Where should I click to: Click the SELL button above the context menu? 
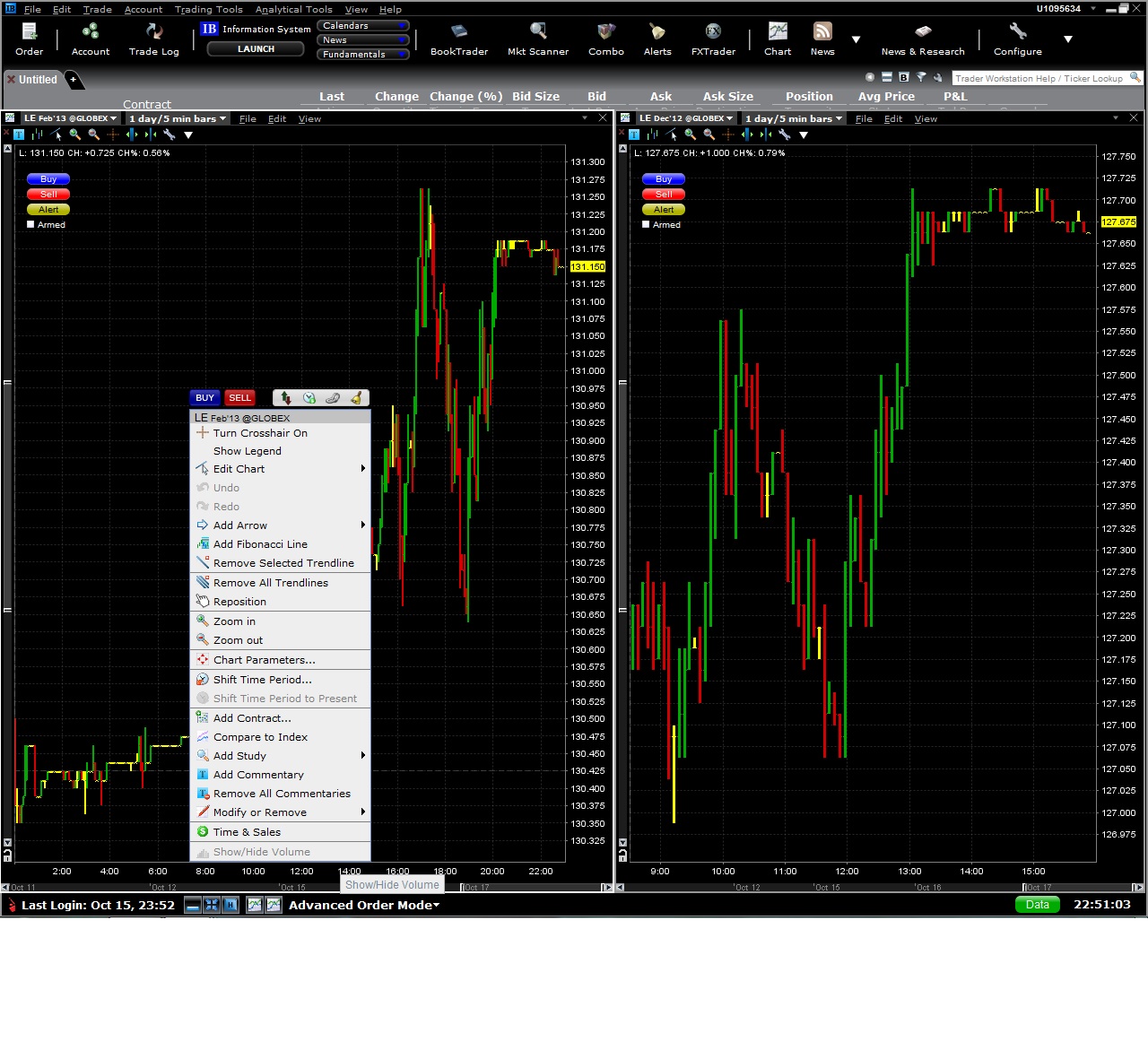239,398
